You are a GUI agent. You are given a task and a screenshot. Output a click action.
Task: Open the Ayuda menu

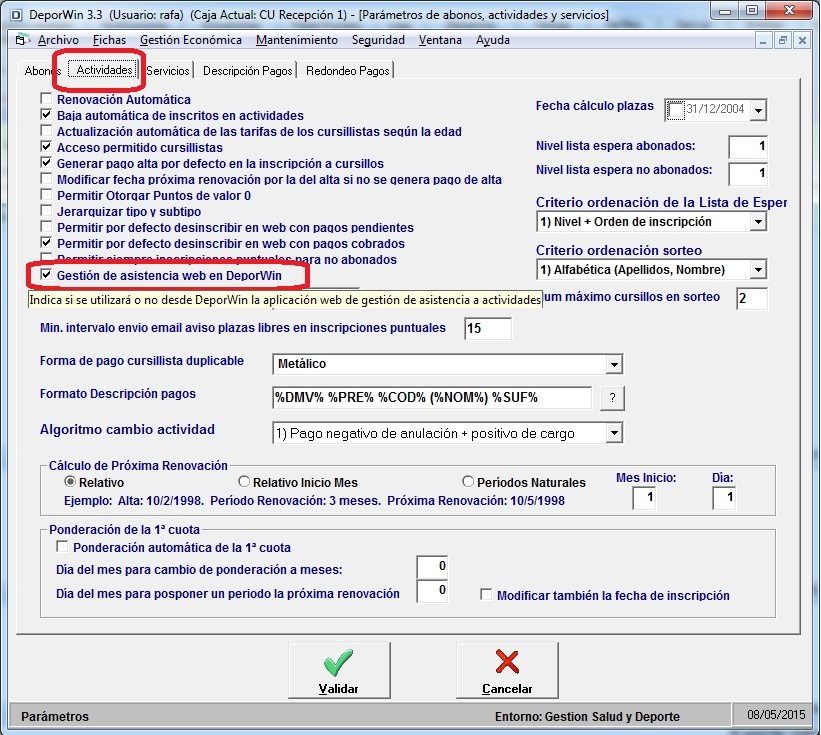pos(492,40)
